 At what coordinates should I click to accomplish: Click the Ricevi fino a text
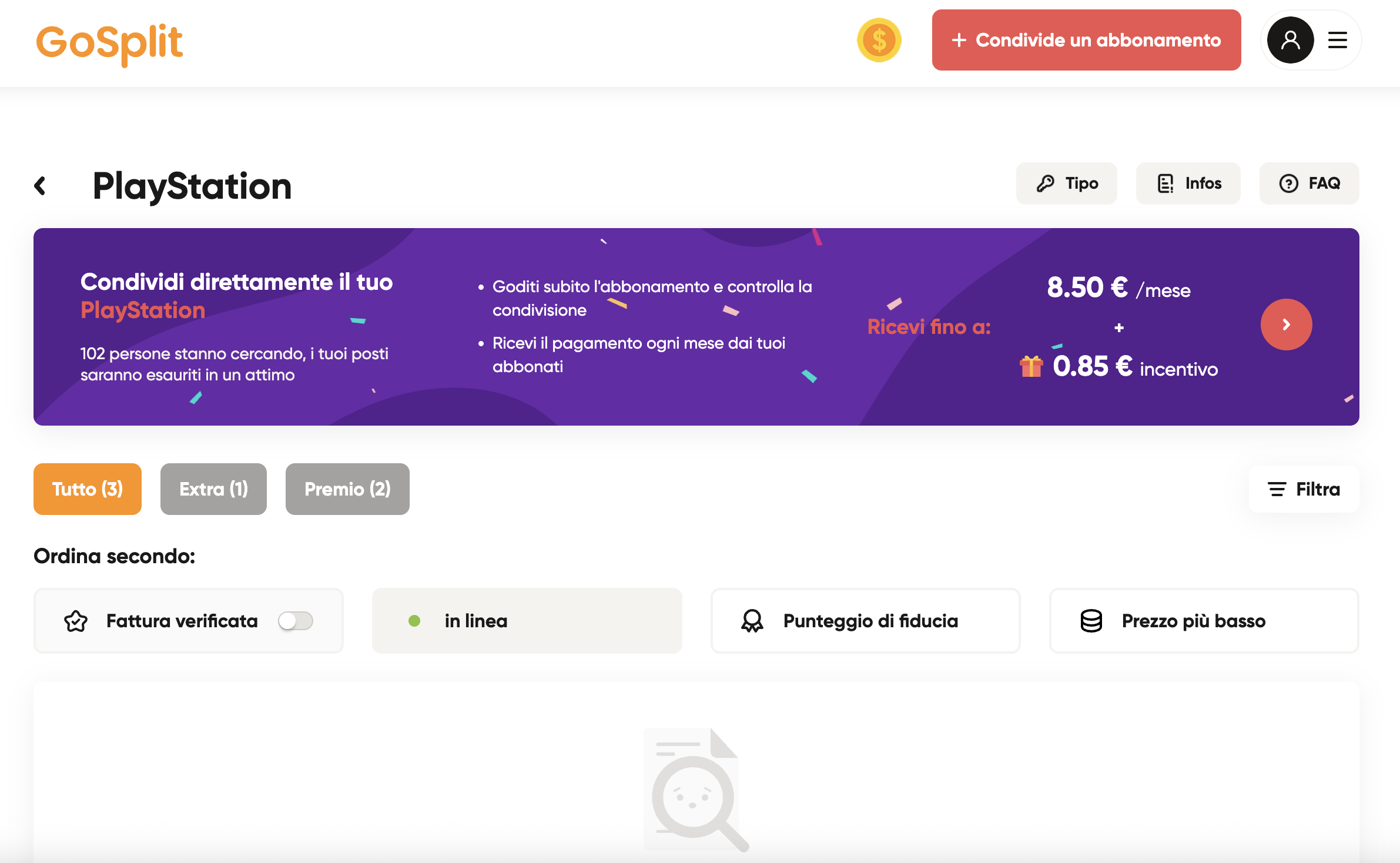pyautogui.click(x=929, y=327)
